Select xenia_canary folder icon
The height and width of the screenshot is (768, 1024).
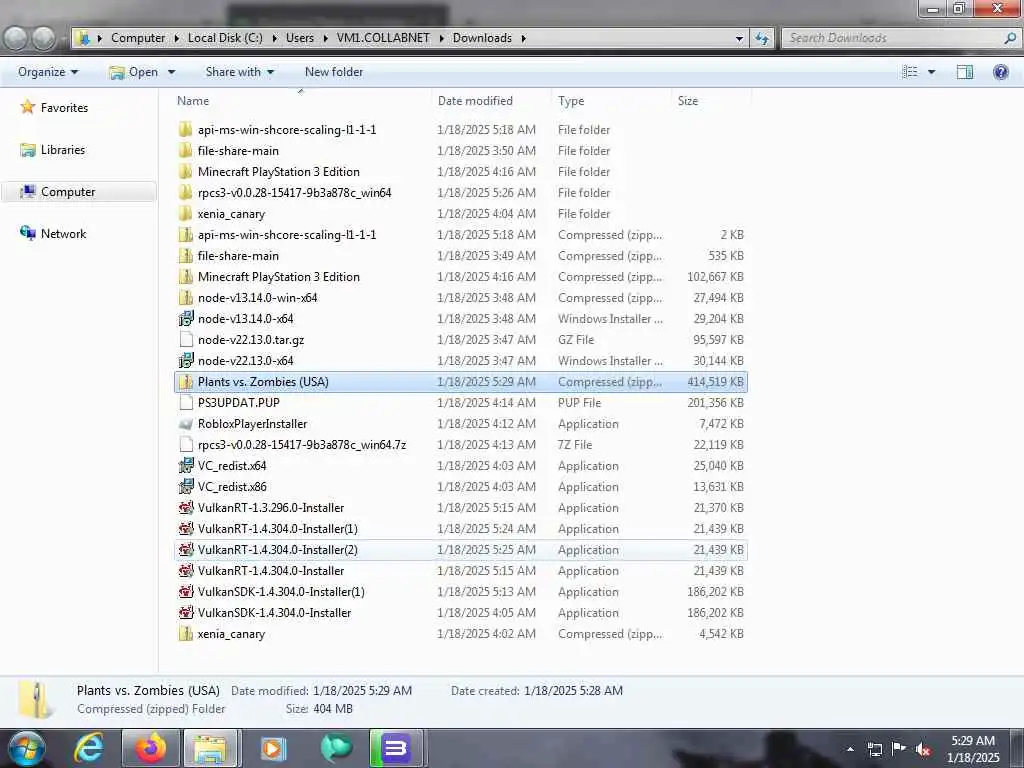(x=185, y=214)
